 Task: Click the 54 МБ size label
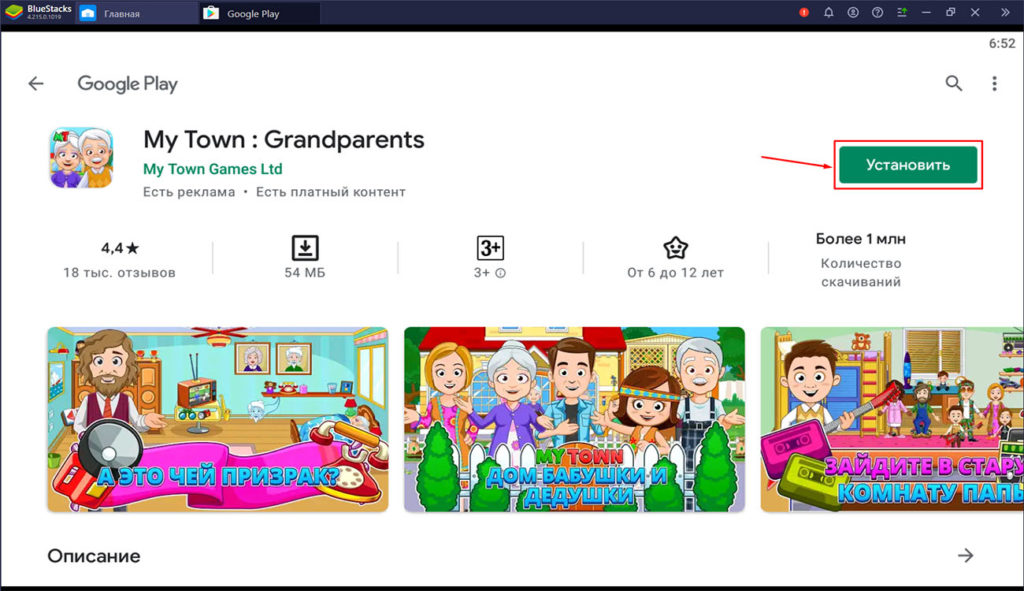305,273
